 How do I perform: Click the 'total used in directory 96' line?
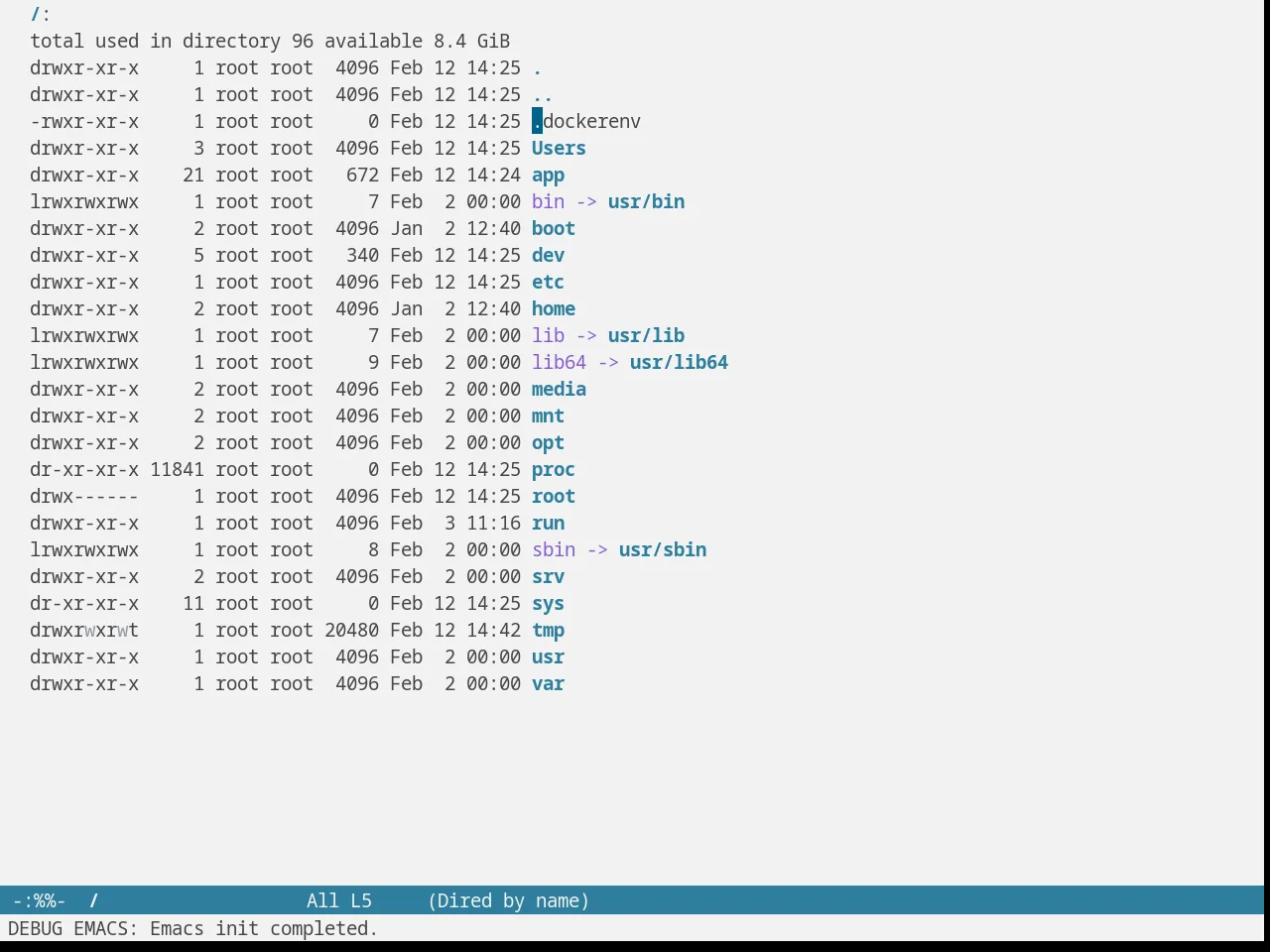click(x=172, y=41)
